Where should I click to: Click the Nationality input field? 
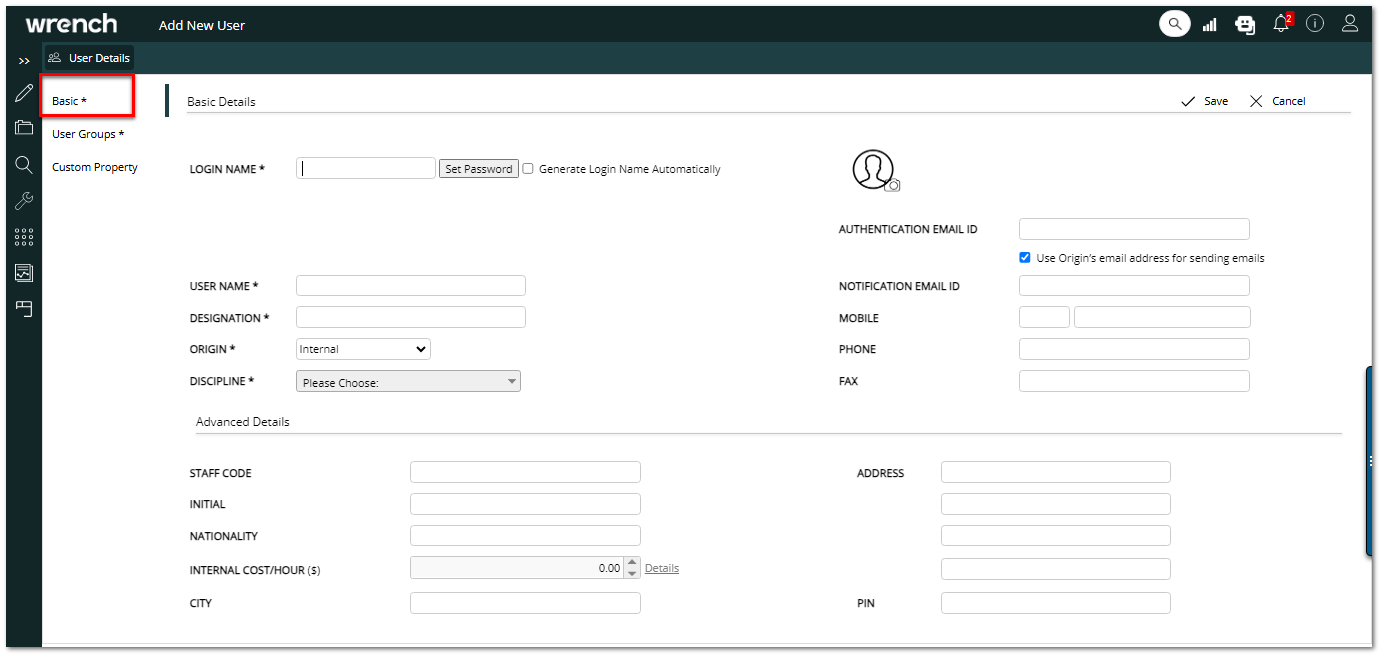click(x=525, y=536)
